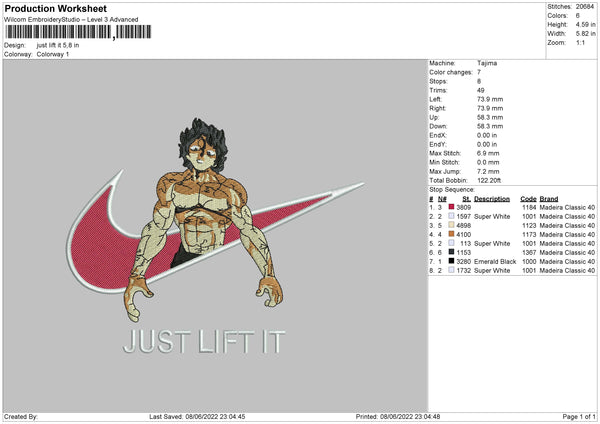Click the 'Last Saved' timestamp in the footer
600x424 pixels.
pos(197,417)
